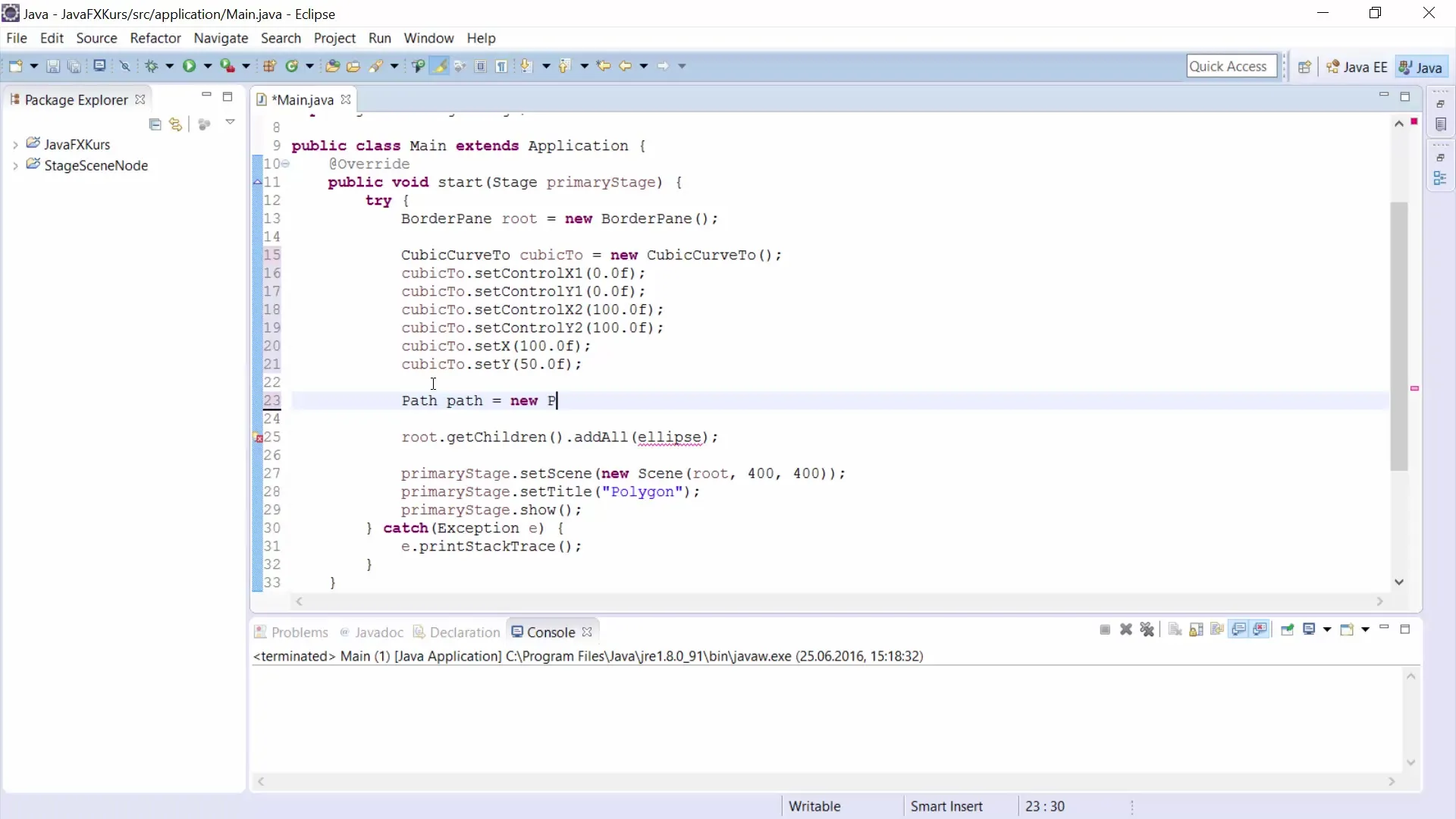Click the Next Annotation icon
The image size is (1456, 819).
(527, 66)
